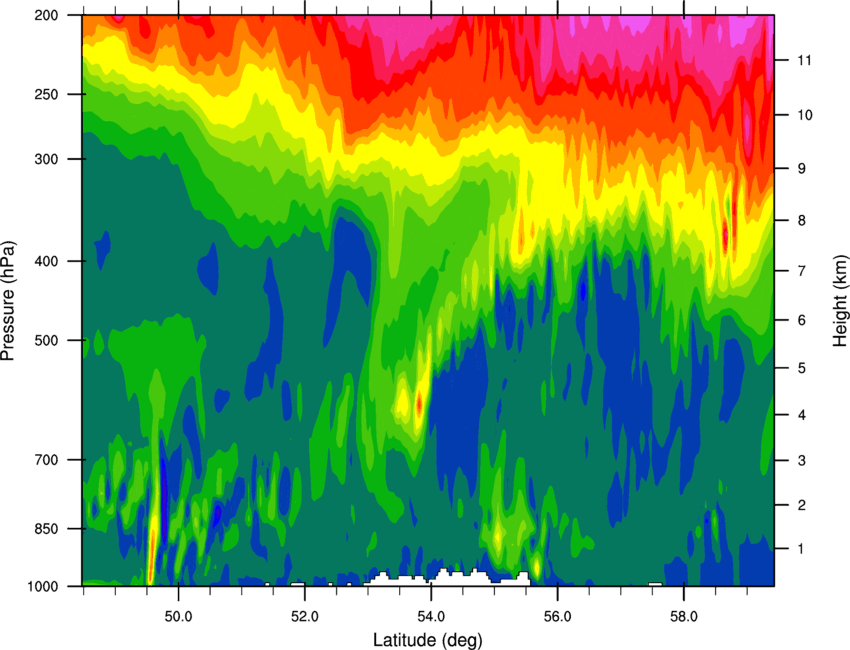Click the 'Pressure (hPa)' axis title

8,300
